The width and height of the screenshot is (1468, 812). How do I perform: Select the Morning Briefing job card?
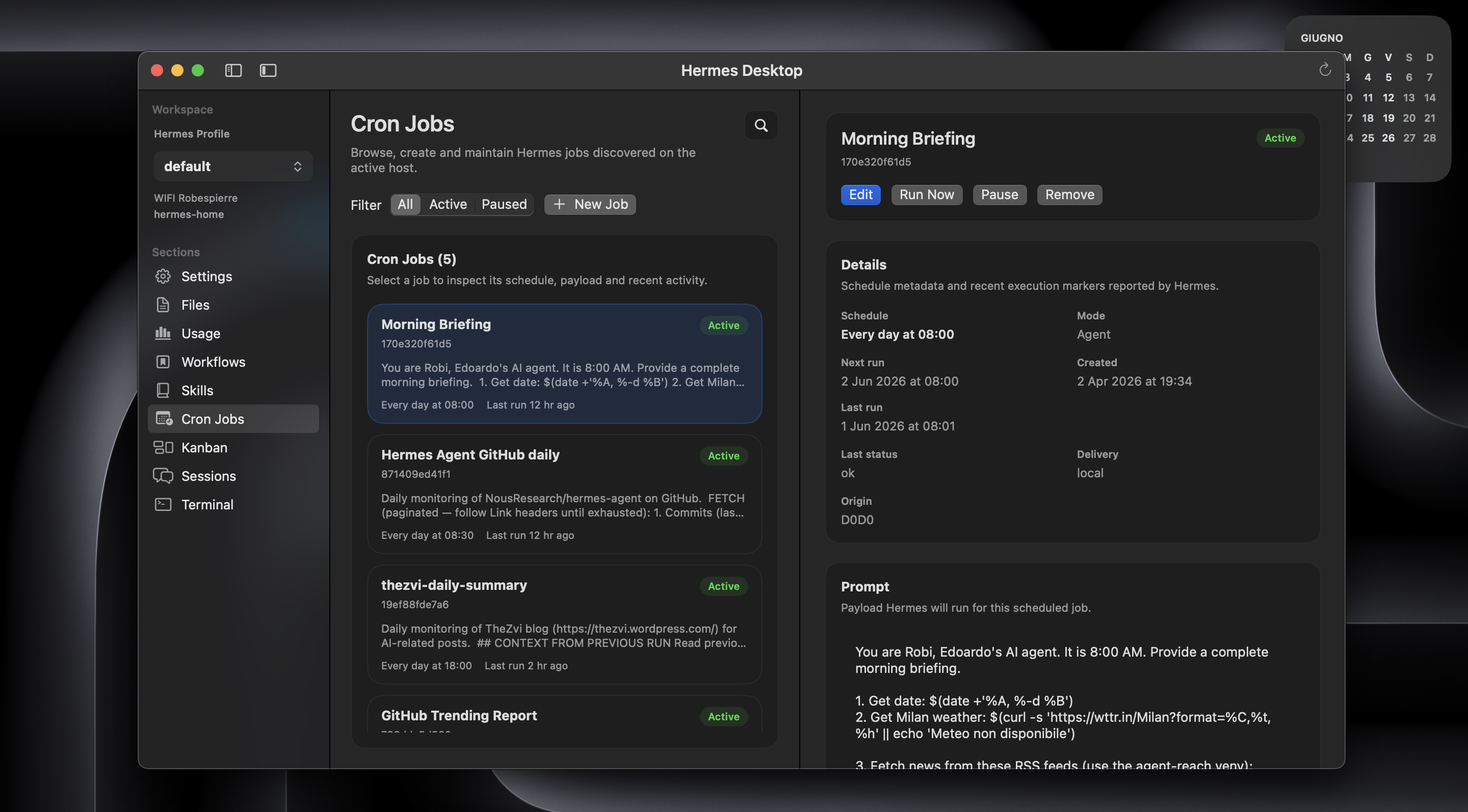[x=564, y=363]
